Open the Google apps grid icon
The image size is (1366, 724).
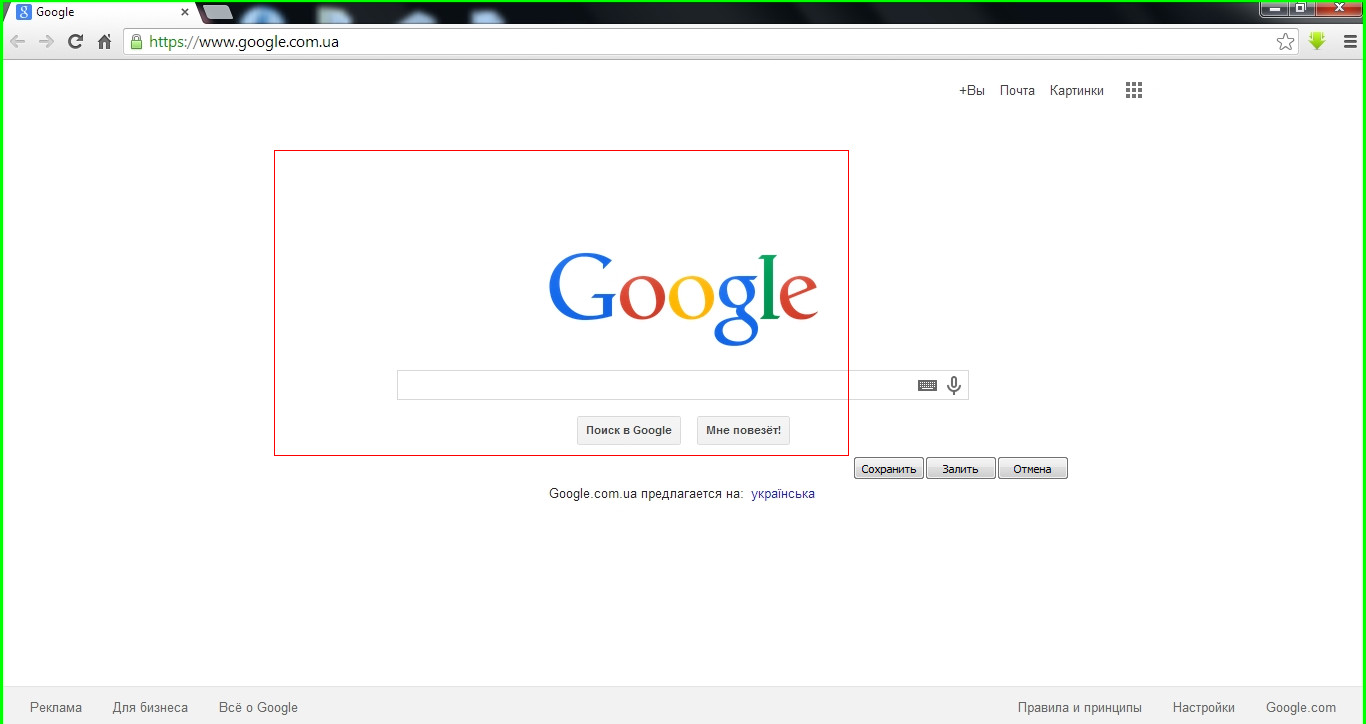[1133, 90]
